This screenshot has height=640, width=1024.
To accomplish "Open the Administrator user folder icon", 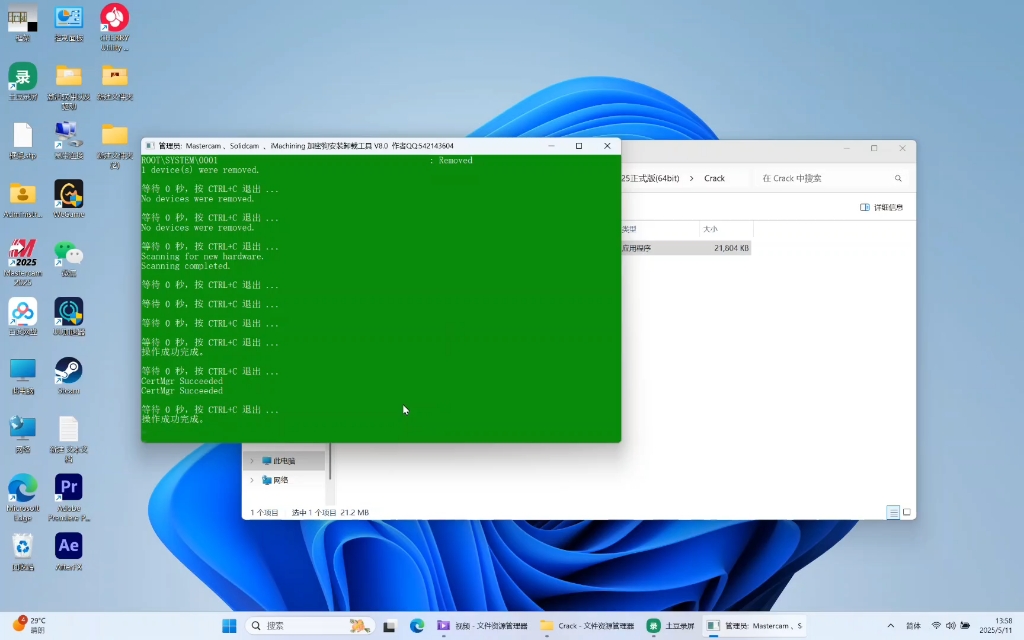I will coord(22,199).
